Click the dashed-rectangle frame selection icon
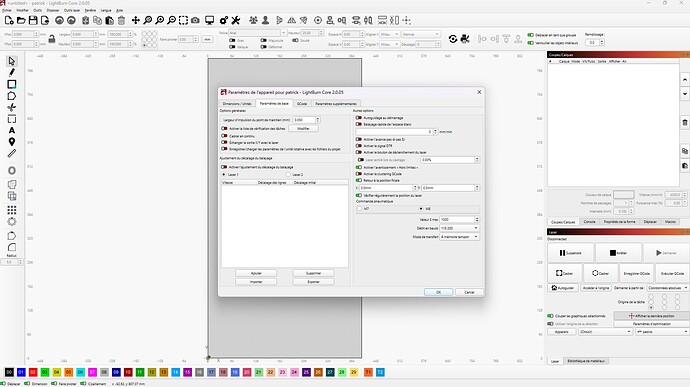This screenshot has width=690, height=387. pos(183,20)
